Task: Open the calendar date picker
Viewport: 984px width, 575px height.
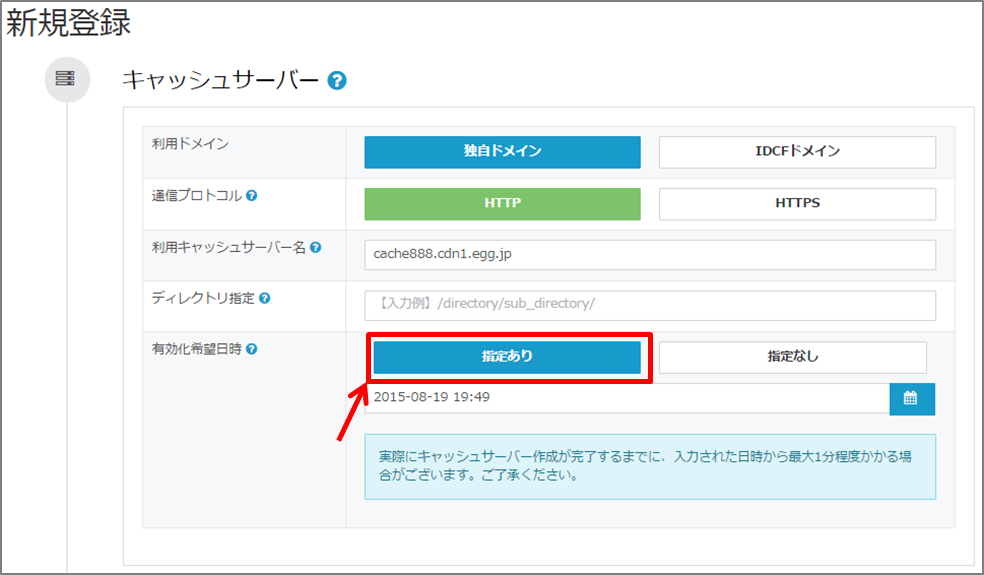Action: click(911, 398)
